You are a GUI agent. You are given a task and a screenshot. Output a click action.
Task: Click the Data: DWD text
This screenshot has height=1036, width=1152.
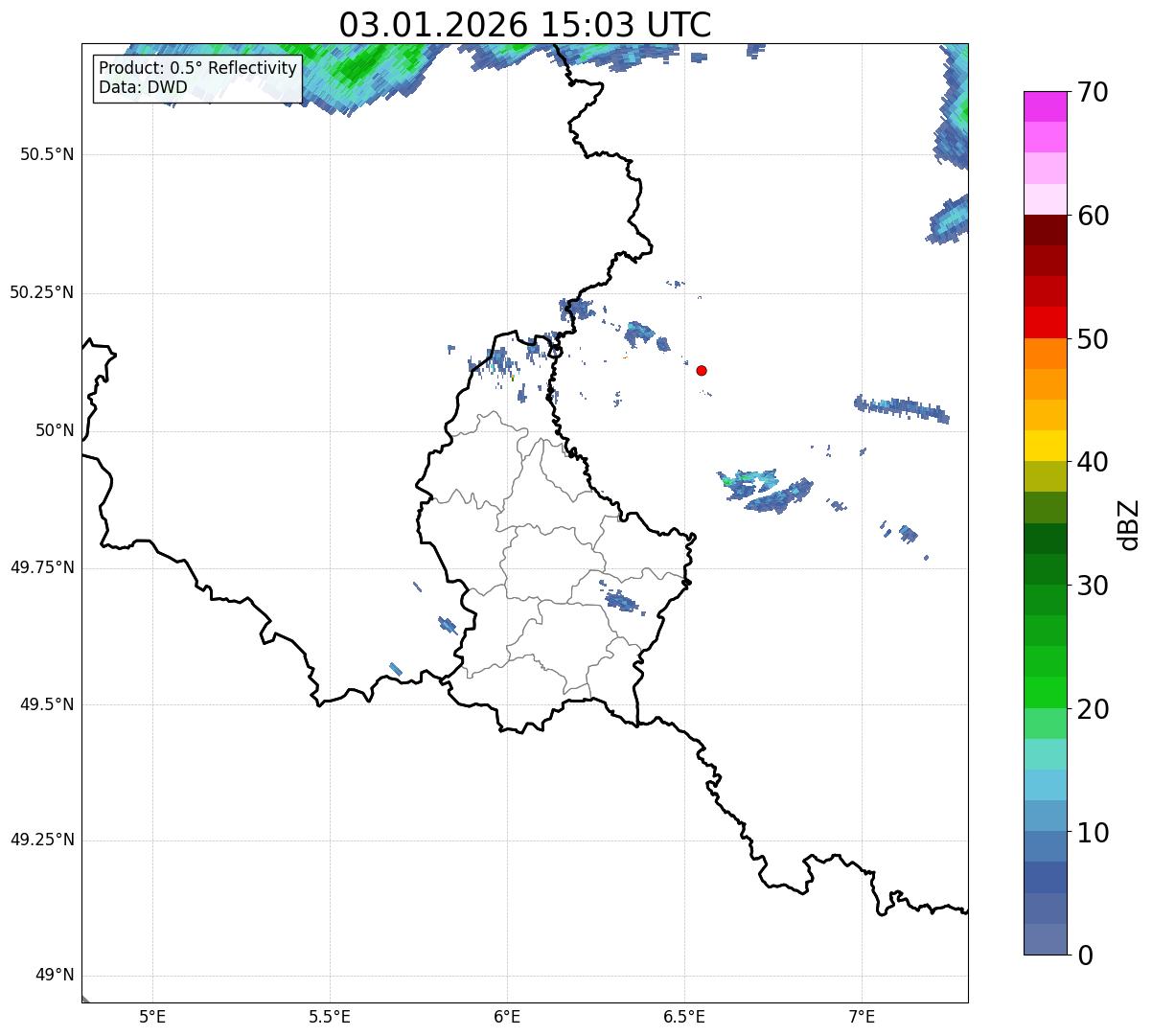click(143, 88)
